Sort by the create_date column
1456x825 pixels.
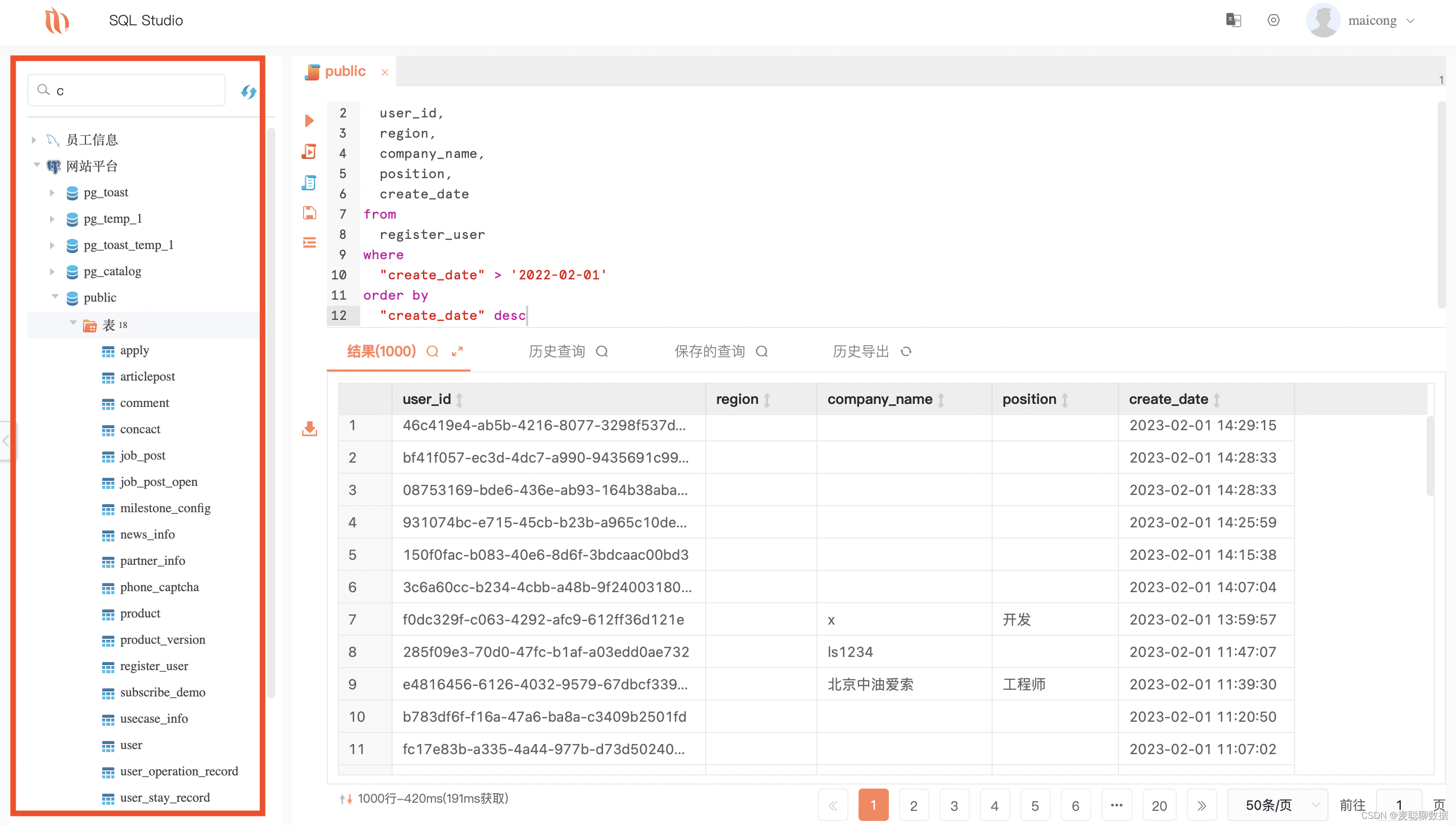tap(1216, 400)
